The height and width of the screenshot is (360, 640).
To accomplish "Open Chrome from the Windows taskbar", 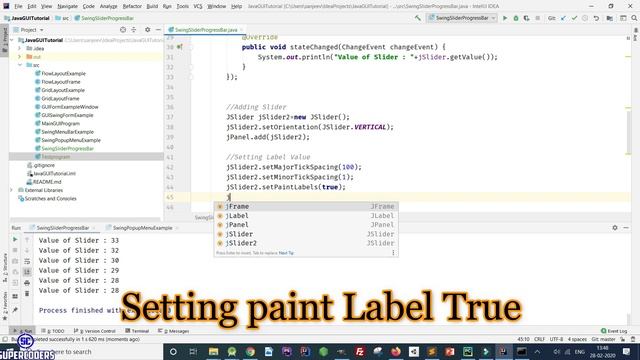I will 250,351.
